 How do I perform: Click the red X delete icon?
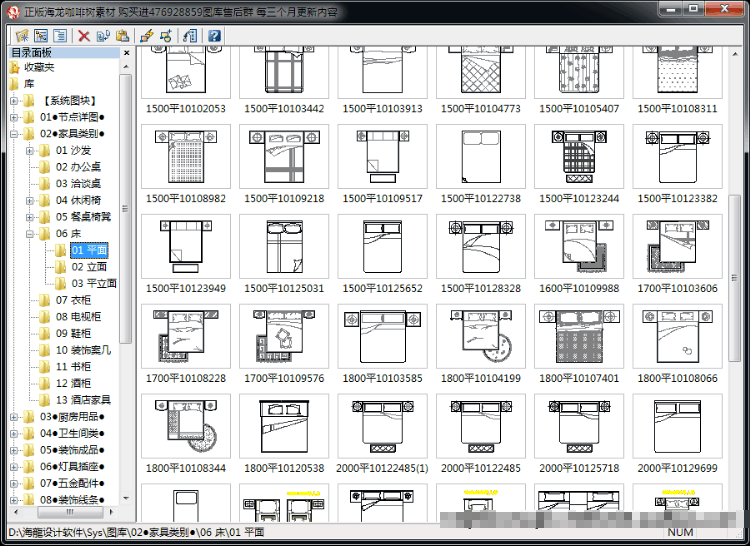tap(84, 36)
